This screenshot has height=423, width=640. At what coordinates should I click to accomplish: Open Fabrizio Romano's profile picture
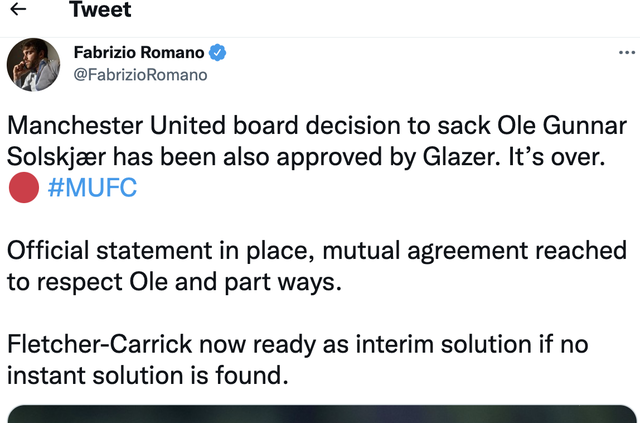pyautogui.click(x=33, y=65)
